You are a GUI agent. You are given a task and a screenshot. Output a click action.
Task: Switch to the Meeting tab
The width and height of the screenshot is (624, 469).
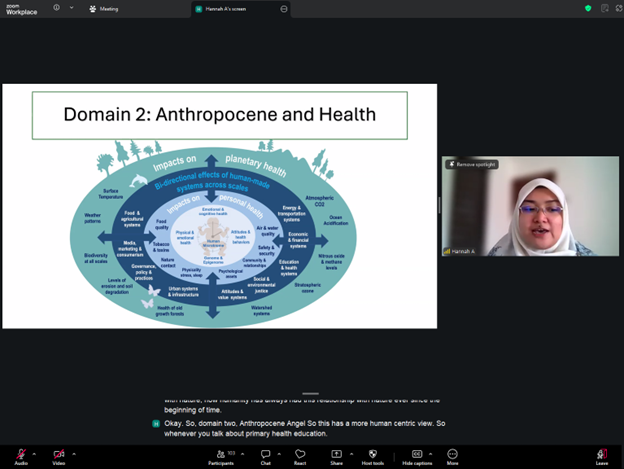point(104,8)
